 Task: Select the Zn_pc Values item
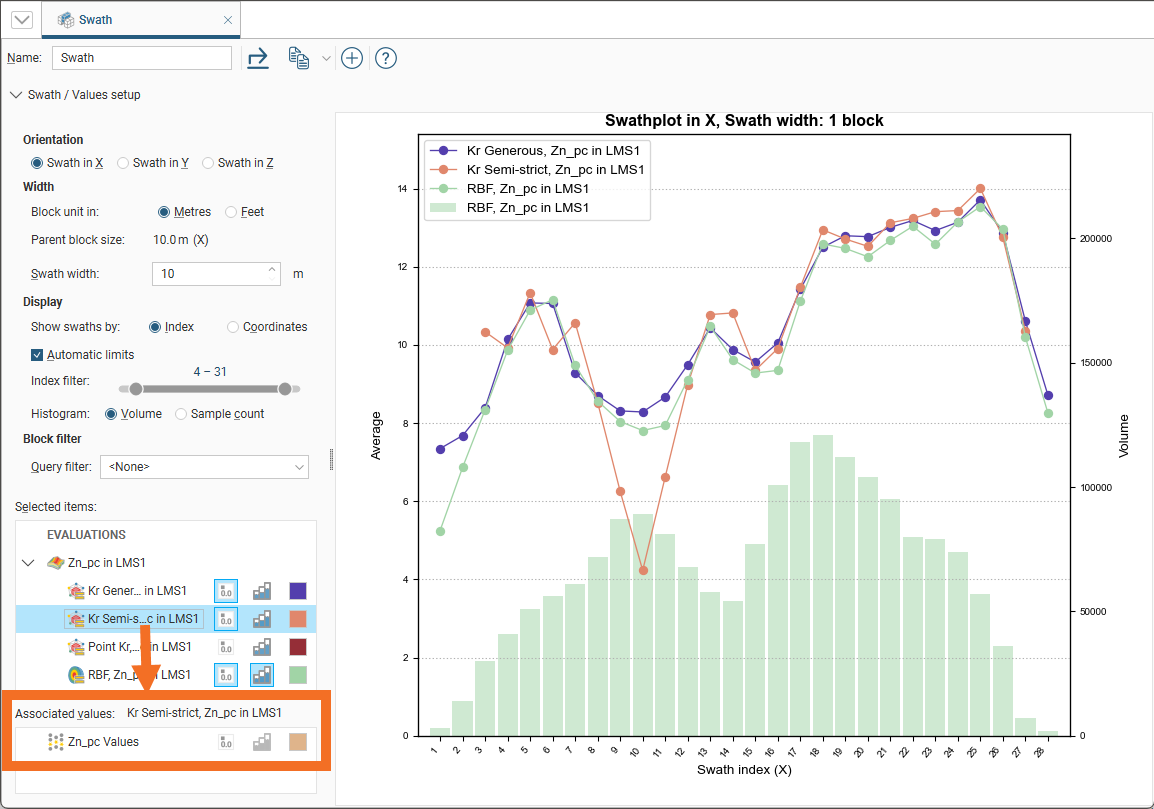(x=103, y=742)
